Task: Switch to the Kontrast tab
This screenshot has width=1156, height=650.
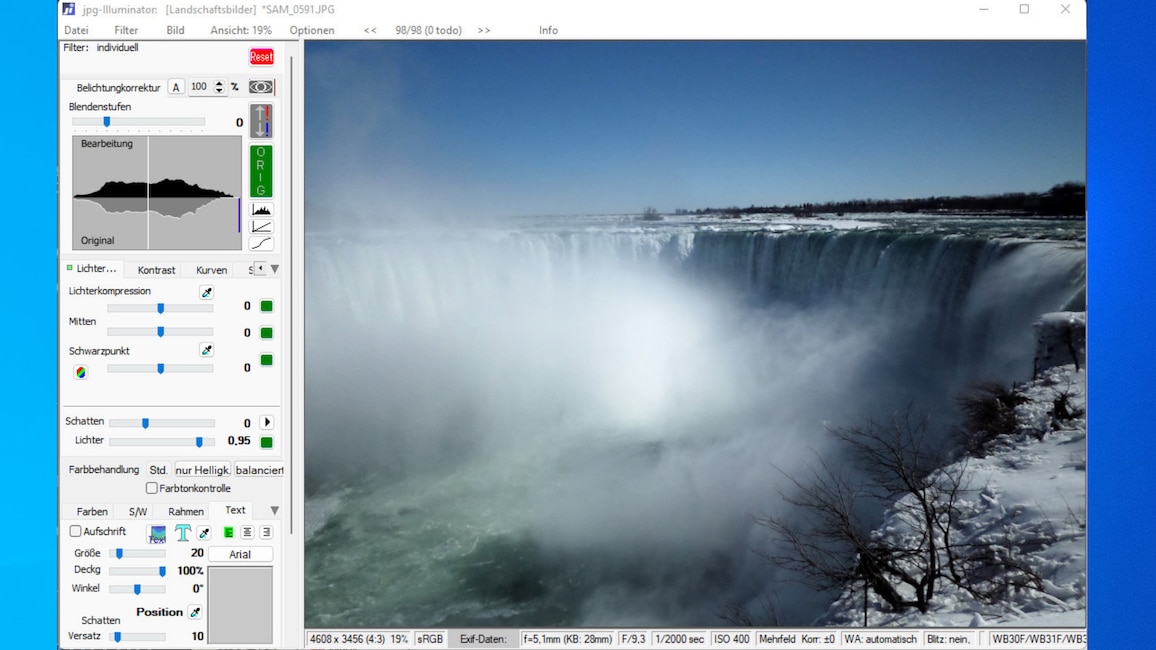Action: (x=156, y=270)
